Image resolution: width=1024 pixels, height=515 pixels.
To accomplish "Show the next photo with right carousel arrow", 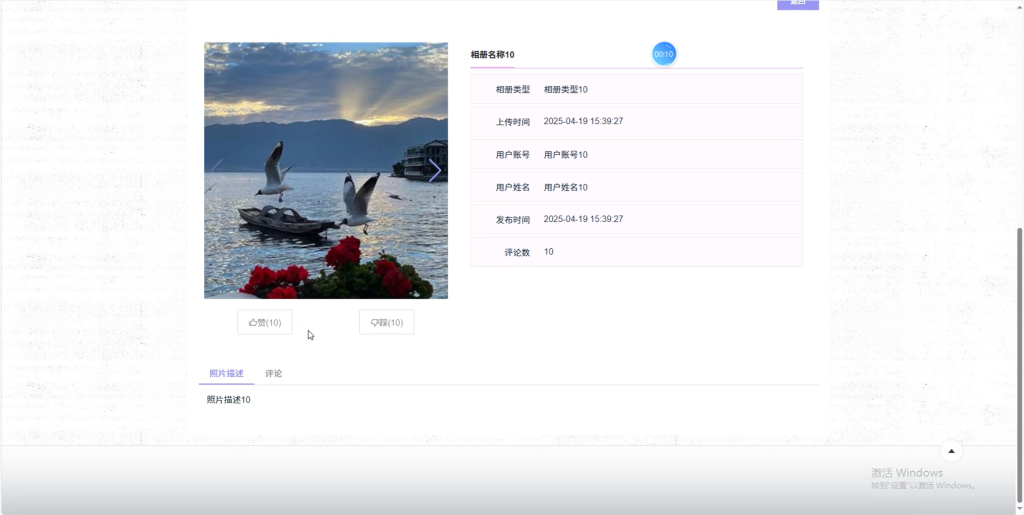I will [434, 170].
